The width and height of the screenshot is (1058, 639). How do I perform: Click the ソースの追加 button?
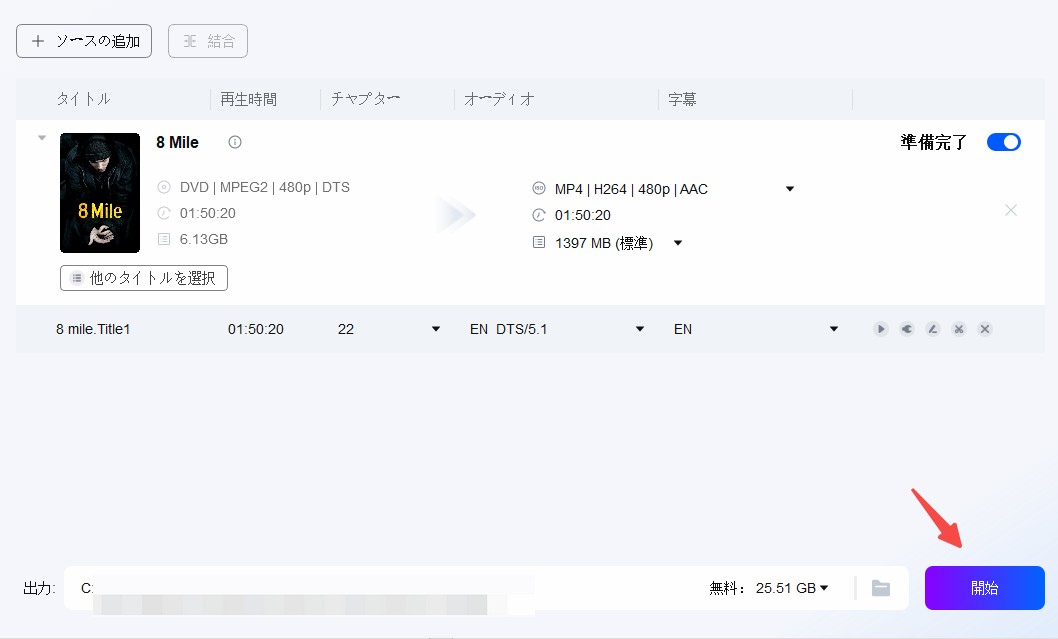tap(84, 41)
